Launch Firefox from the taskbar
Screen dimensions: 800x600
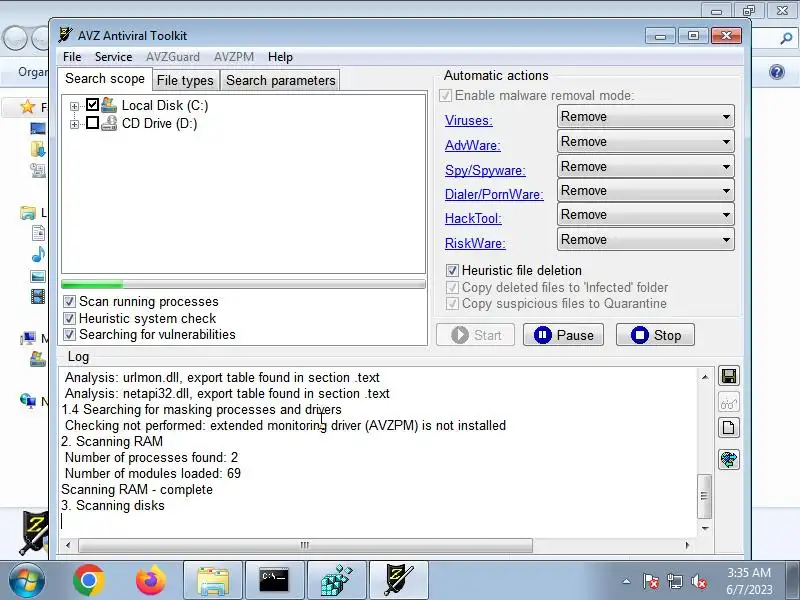pyautogui.click(x=151, y=581)
